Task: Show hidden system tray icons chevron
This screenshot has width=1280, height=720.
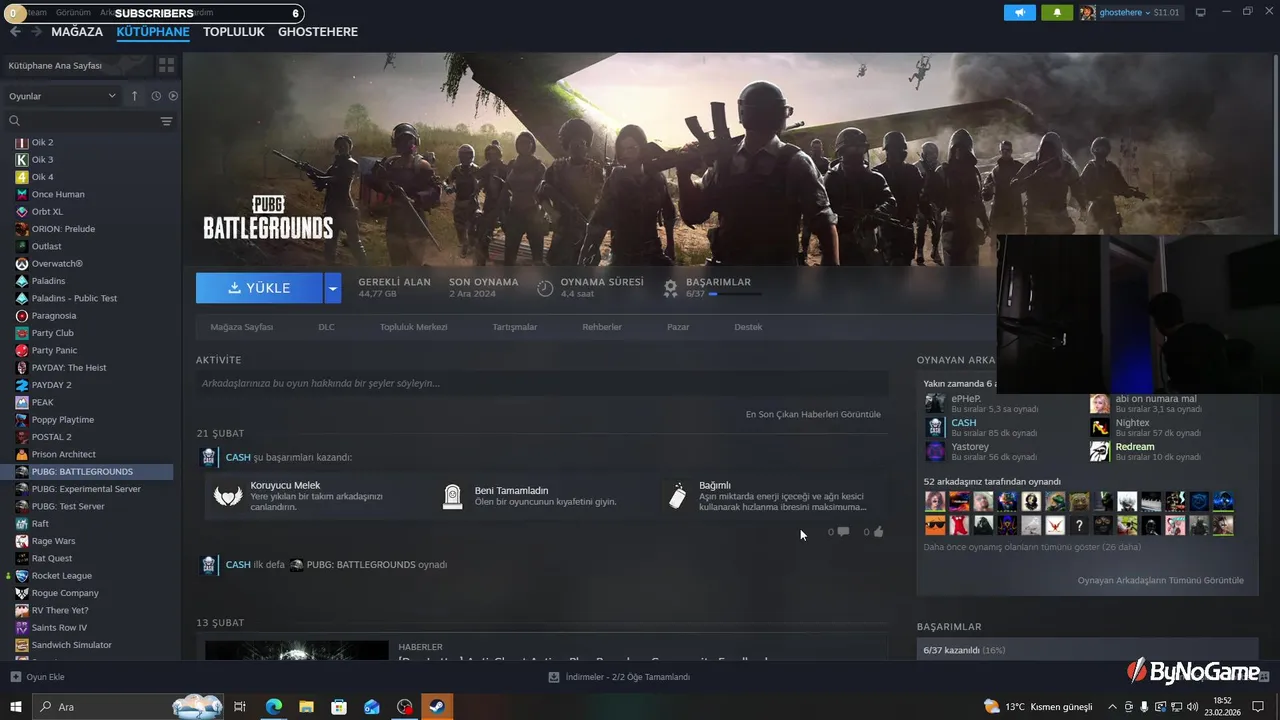Action: (x=1112, y=707)
